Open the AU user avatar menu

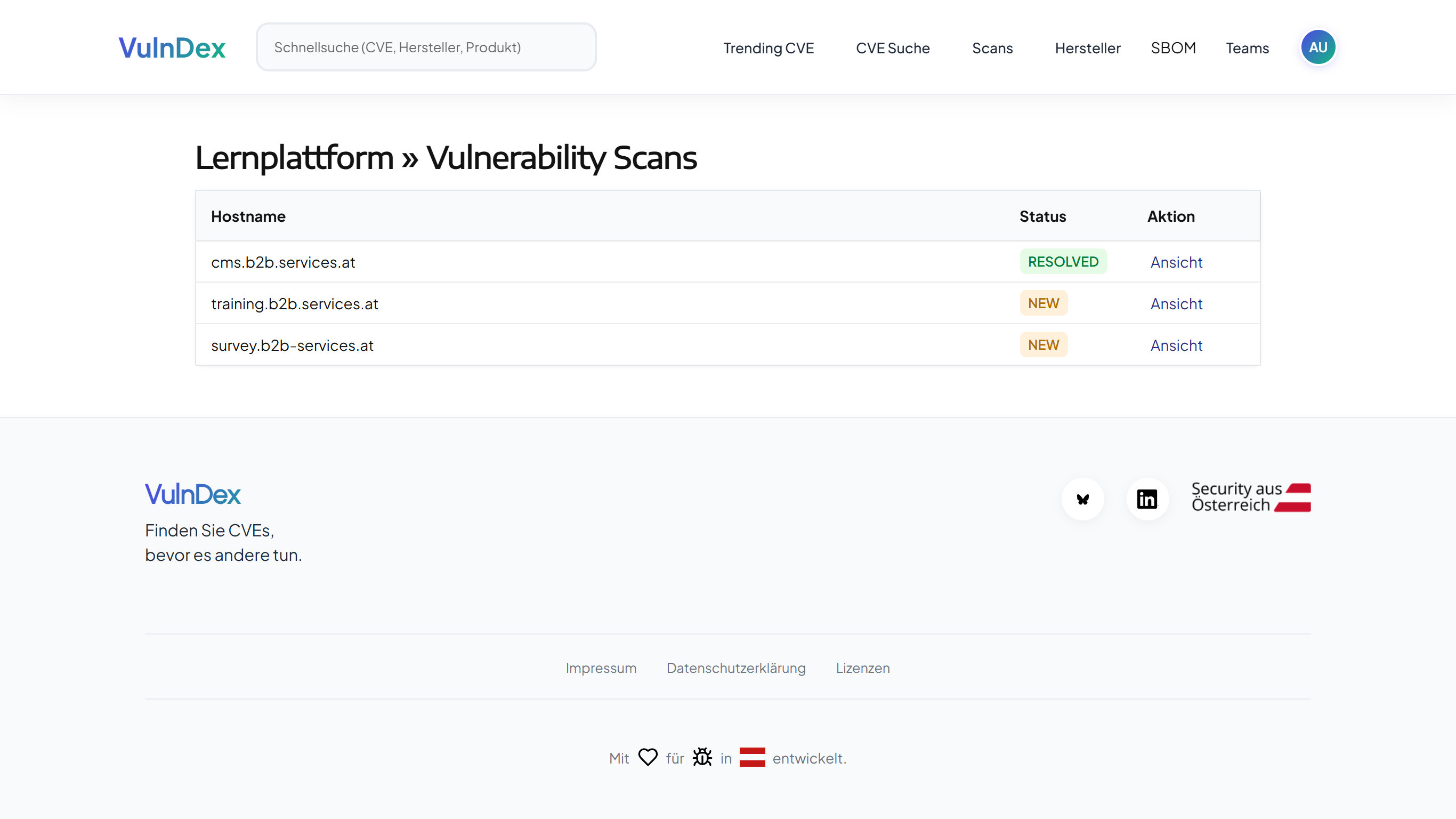pos(1317,47)
